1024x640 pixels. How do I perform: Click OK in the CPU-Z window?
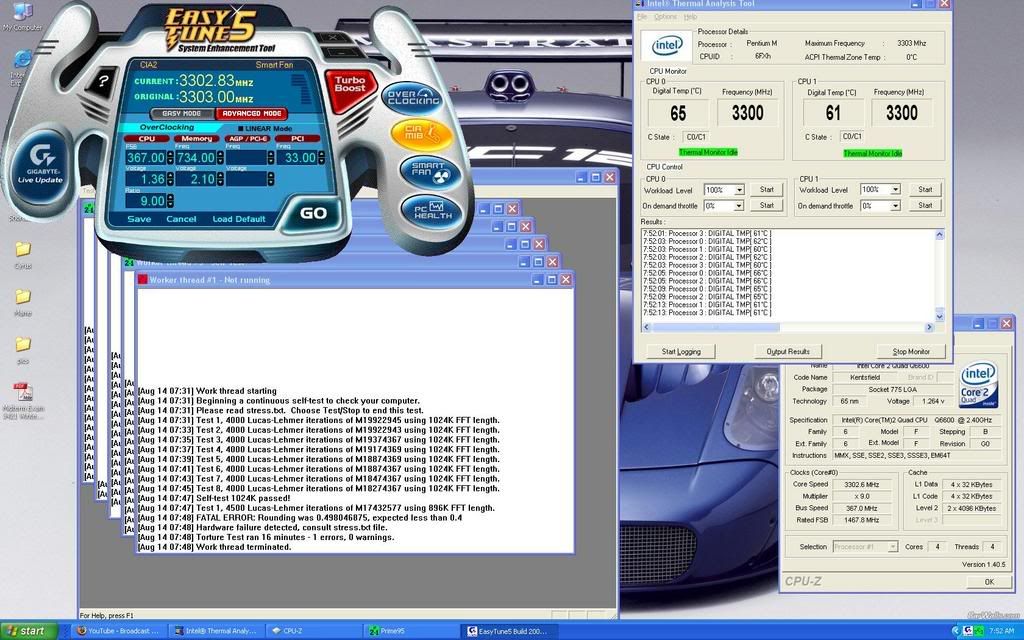pos(989,582)
